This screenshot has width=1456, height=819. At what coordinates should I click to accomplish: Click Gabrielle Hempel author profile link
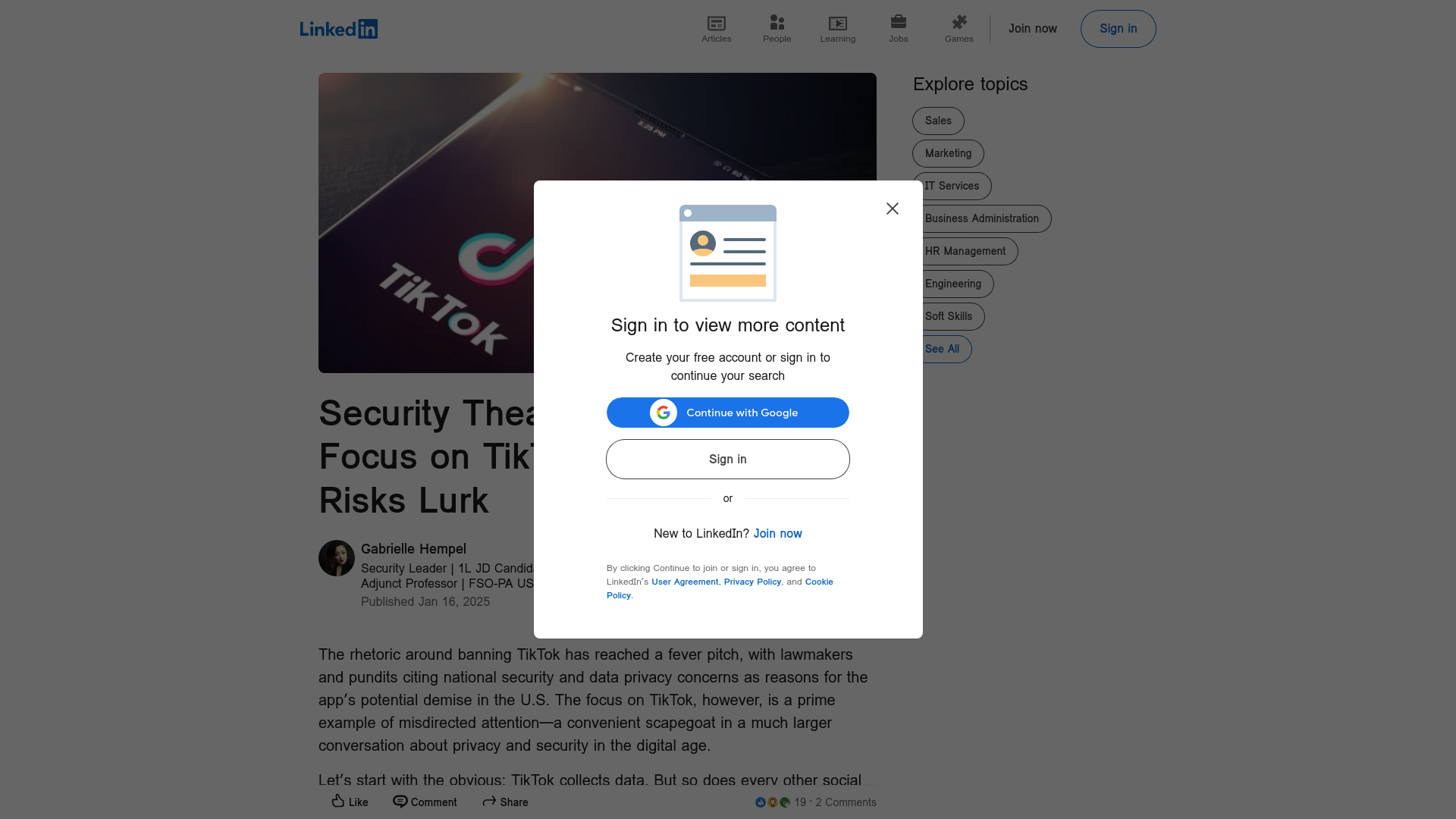point(413,549)
